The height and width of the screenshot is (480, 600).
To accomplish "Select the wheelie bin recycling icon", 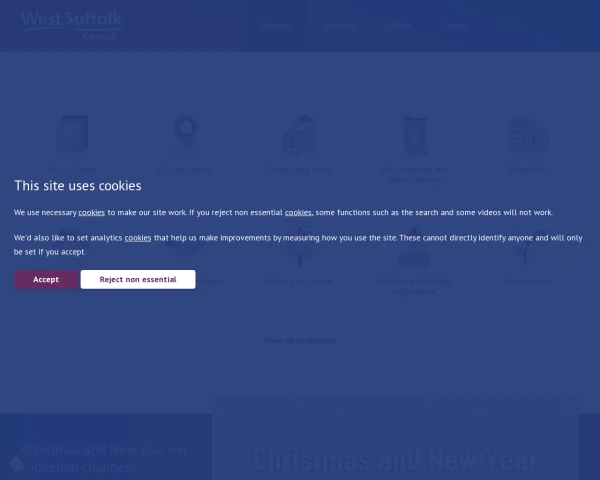I will point(413,136).
